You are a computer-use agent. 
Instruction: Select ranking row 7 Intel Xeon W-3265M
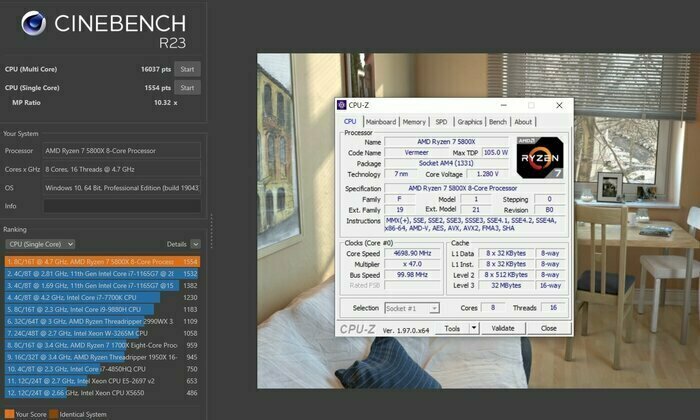tap(102, 333)
